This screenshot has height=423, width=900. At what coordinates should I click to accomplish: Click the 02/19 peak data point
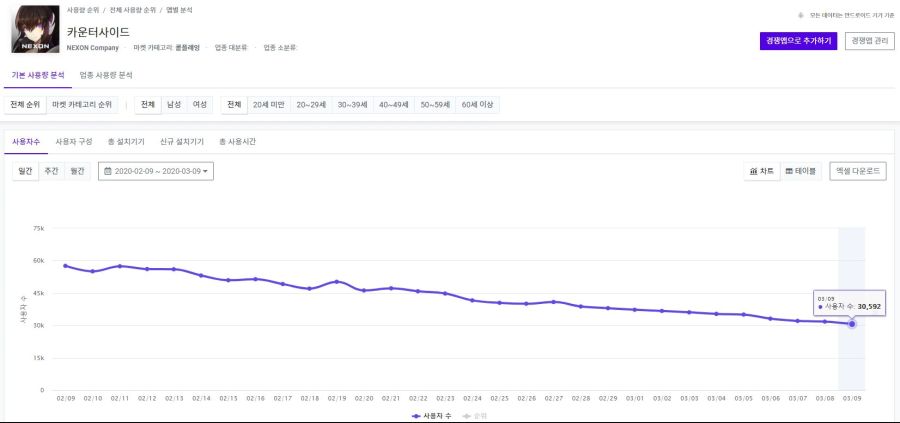coord(336,281)
